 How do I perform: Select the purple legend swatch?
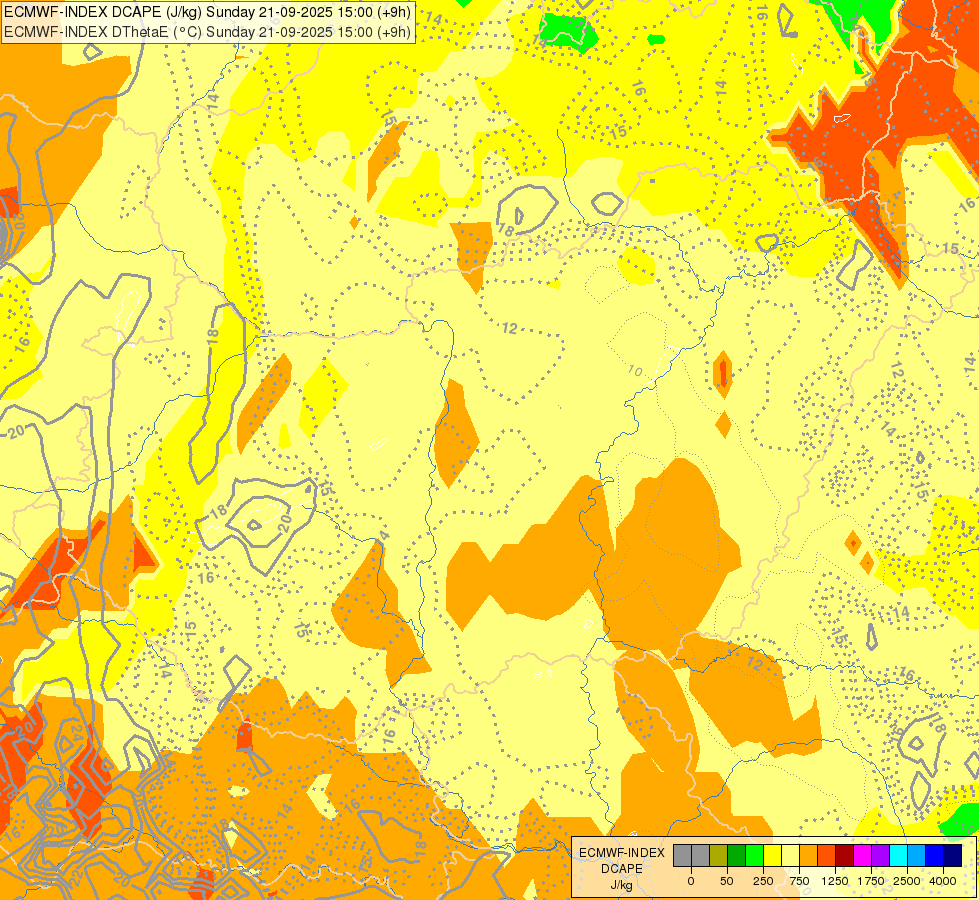pos(880,856)
